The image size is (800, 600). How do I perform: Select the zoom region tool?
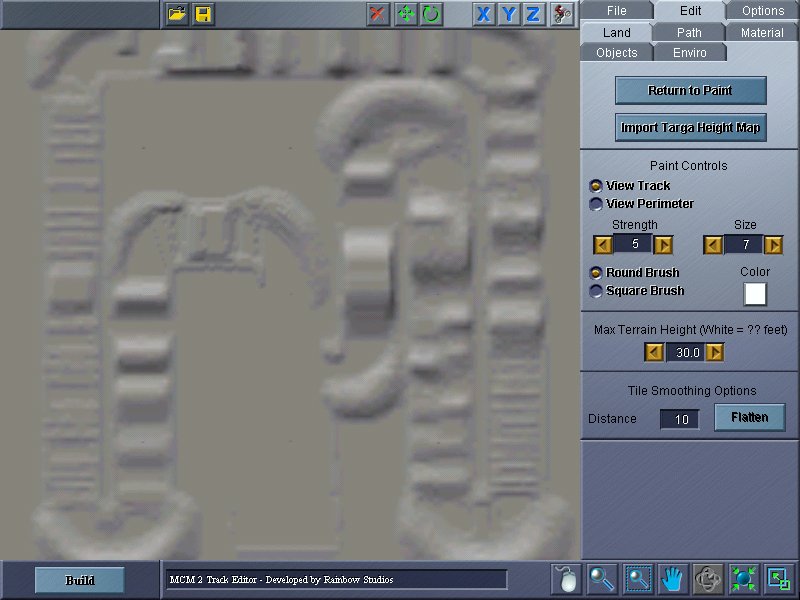[638, 579]
